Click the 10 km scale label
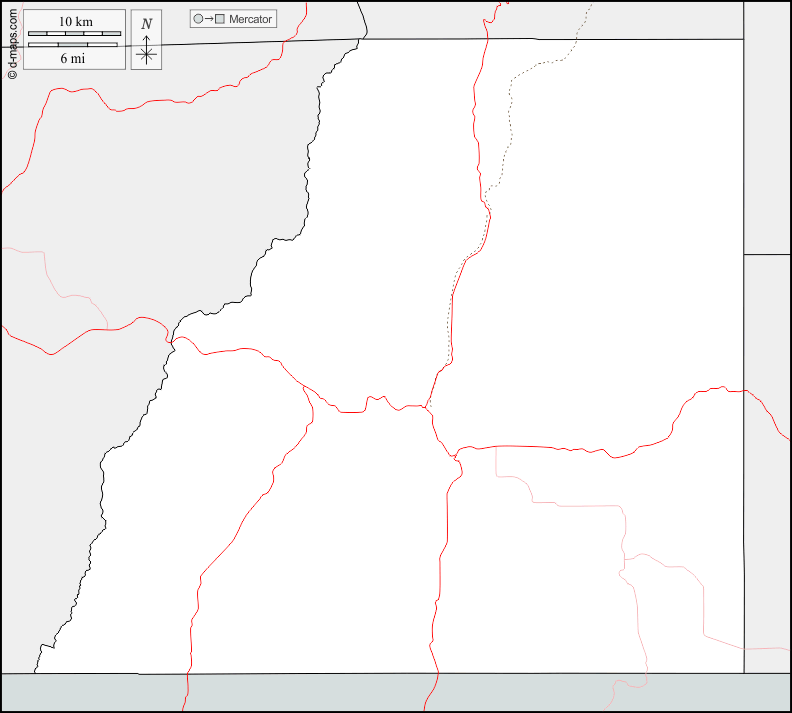The width and height of the screenshot is (792, 713). pyautogui.click(x=75, y=22)
